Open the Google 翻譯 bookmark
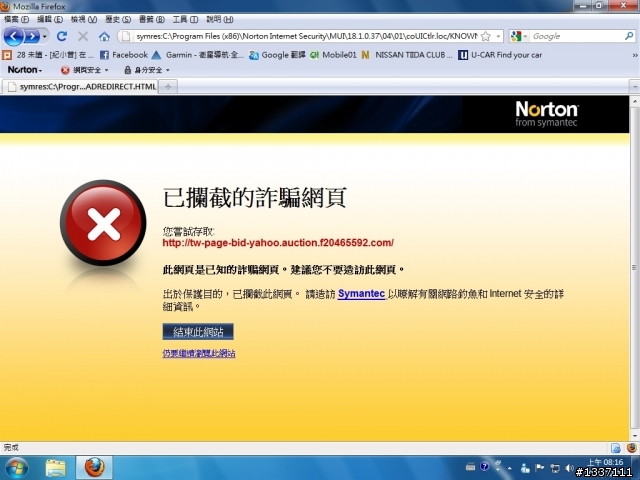640x480 pixels. pyautogui.click(x=277, y=55)
